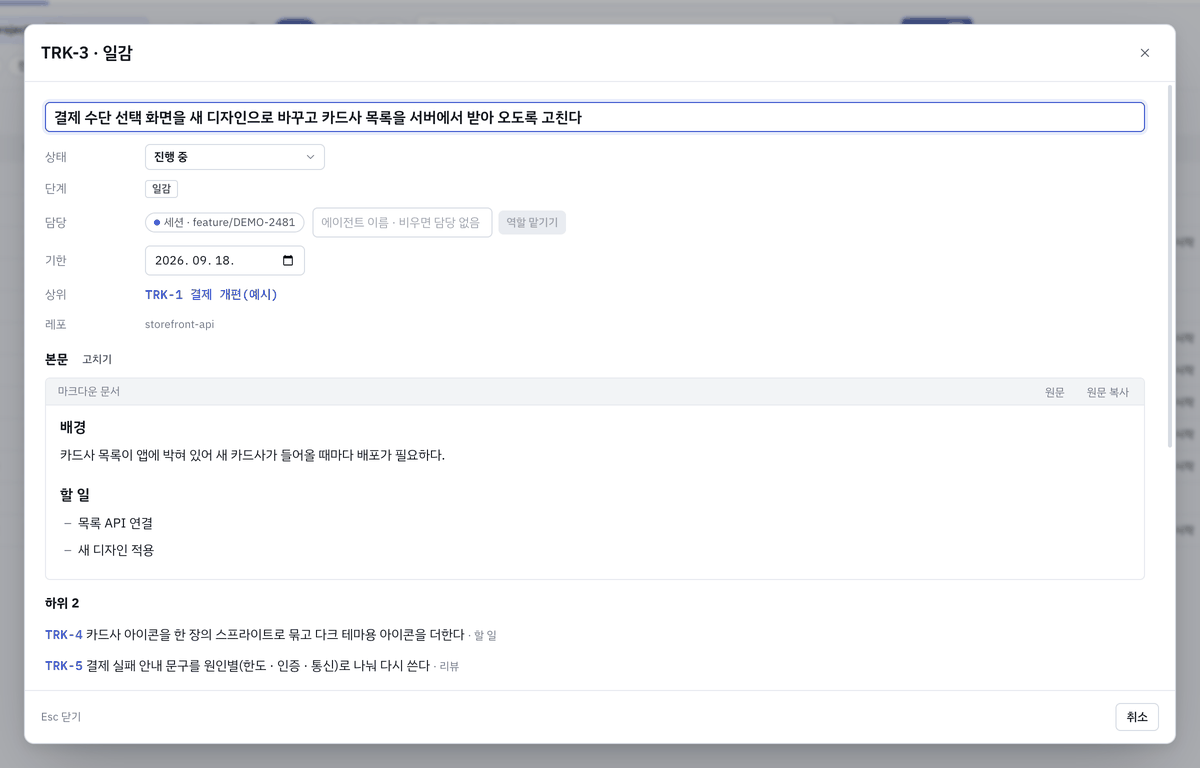Click the storefront-api repo text
Screen dimensions: 1200x768
tap(180, 324)
